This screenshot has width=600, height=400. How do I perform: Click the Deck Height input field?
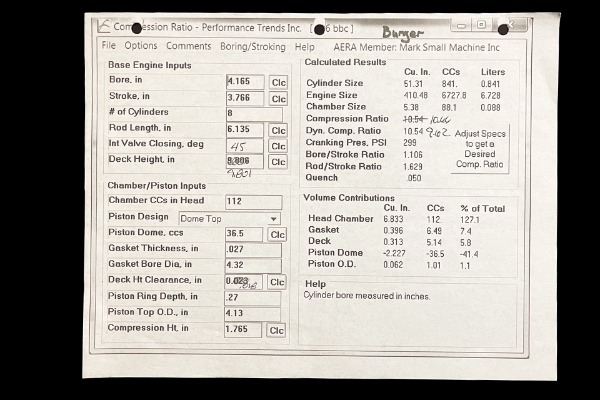[245, 162]
